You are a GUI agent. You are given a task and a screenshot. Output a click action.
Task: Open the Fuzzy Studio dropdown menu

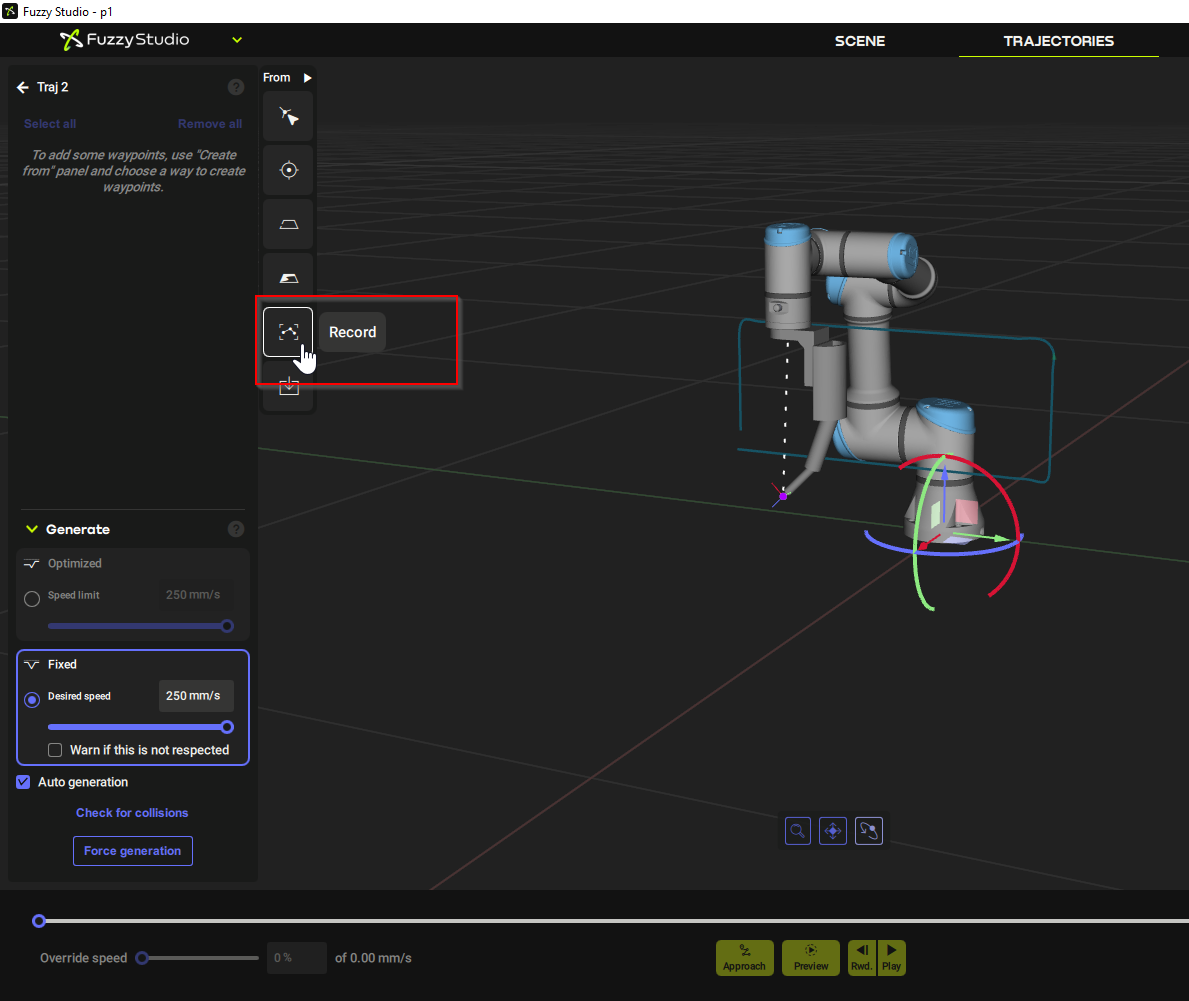point(236,40)
